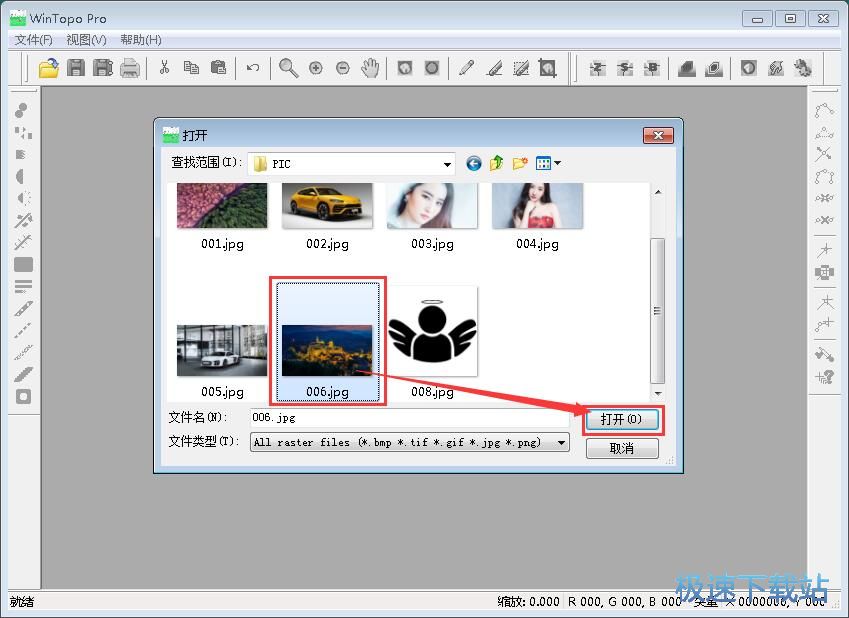Open the 视图(V) menu
Screen dimensions: 849x618
pos(87,40)
